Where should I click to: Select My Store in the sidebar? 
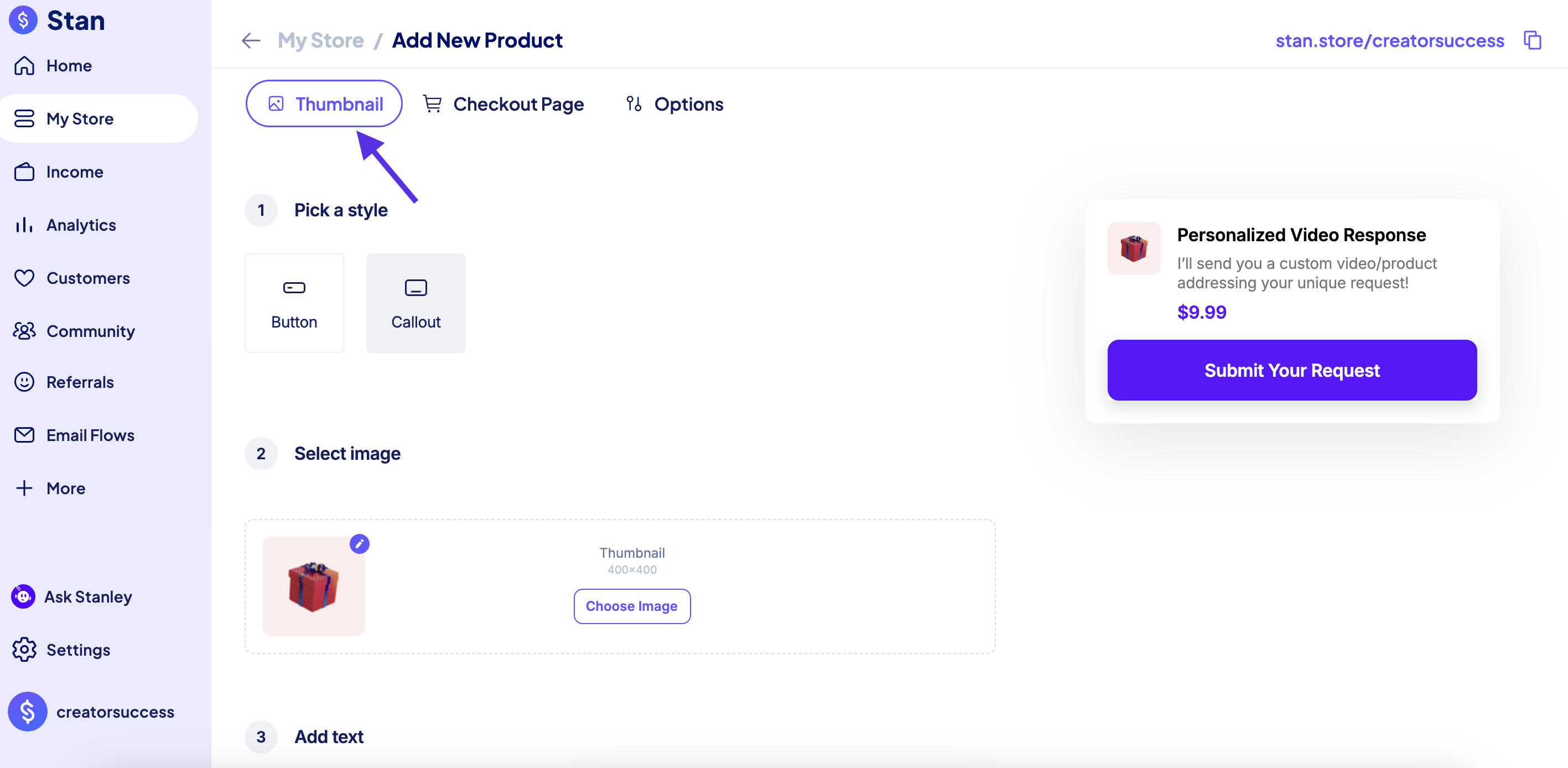click(99, 118)
